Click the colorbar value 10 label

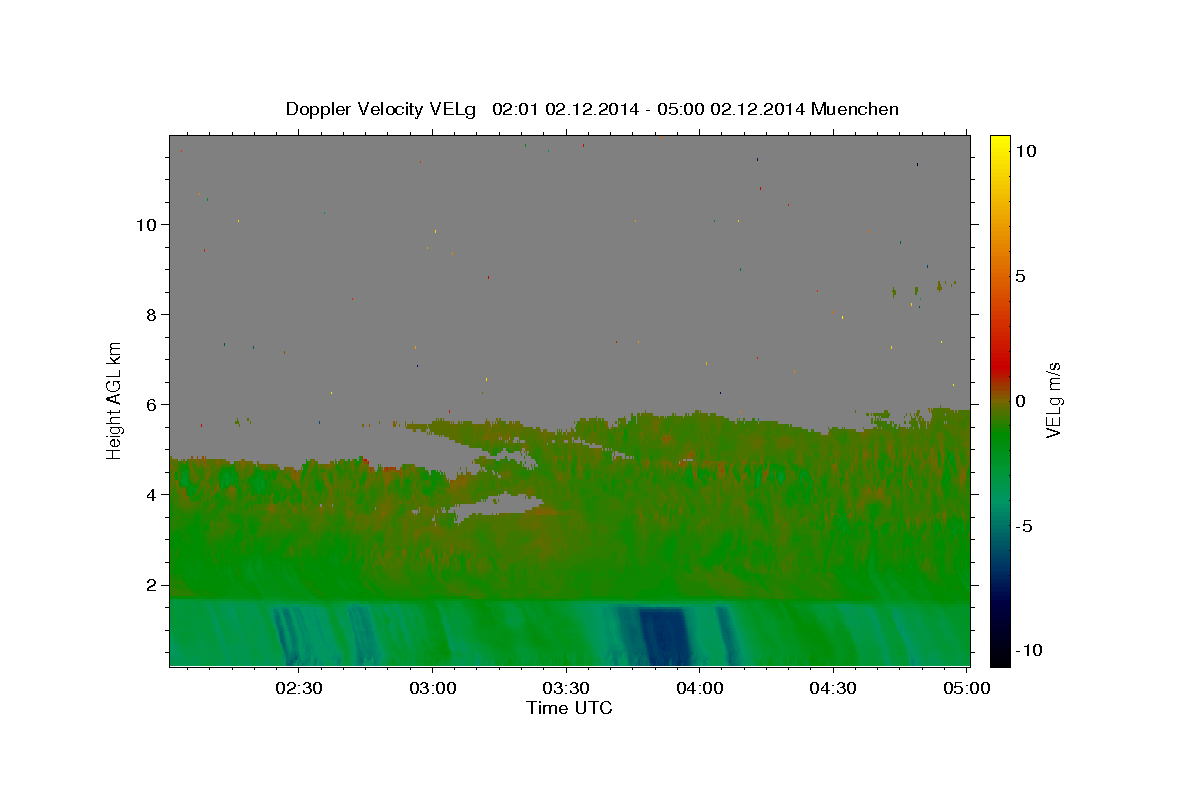pos(1026,151)
